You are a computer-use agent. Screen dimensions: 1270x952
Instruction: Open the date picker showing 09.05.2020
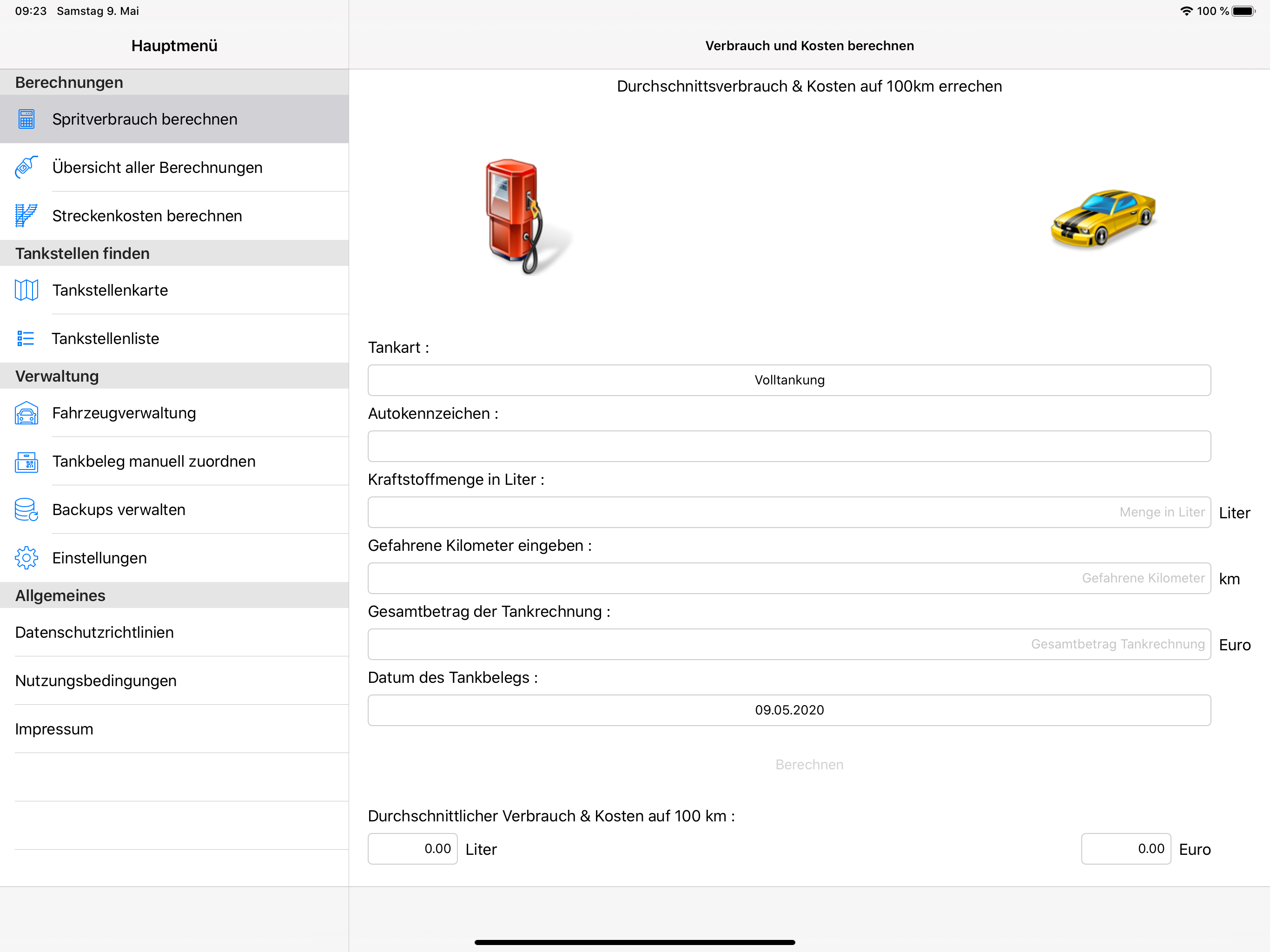click(x=789, y=710)
